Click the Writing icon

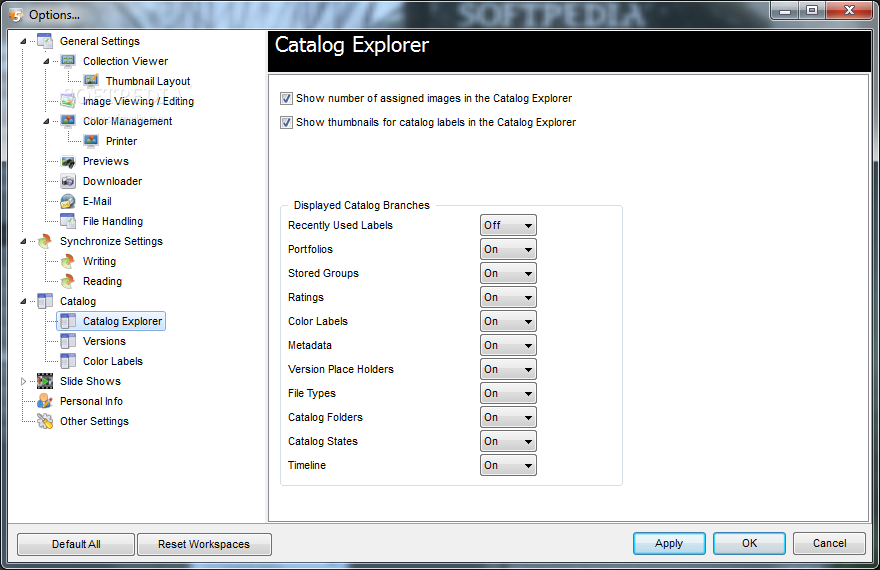tap(68, 261)
